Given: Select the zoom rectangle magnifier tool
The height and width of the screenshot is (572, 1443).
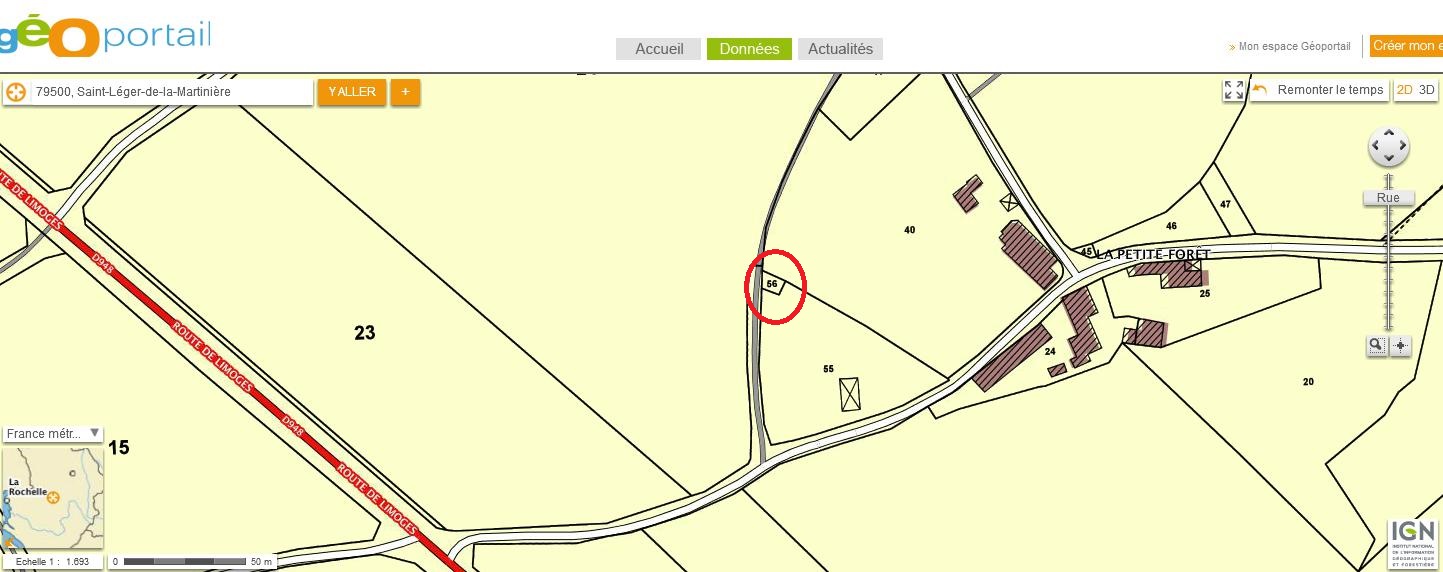Looking at the screenshot, I should (1377, 345).
